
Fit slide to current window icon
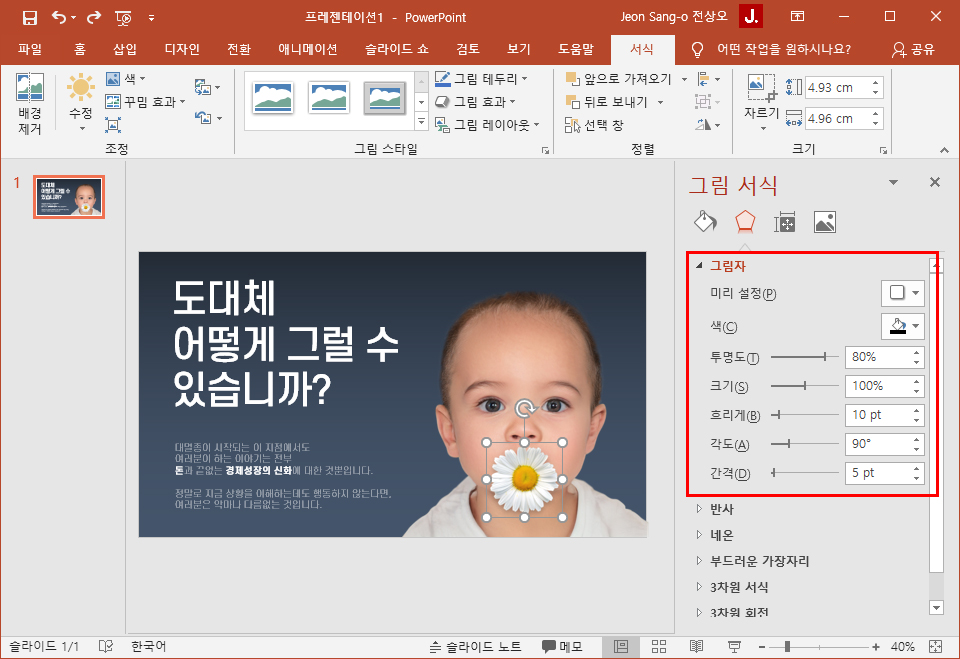(x=936, y=646)
